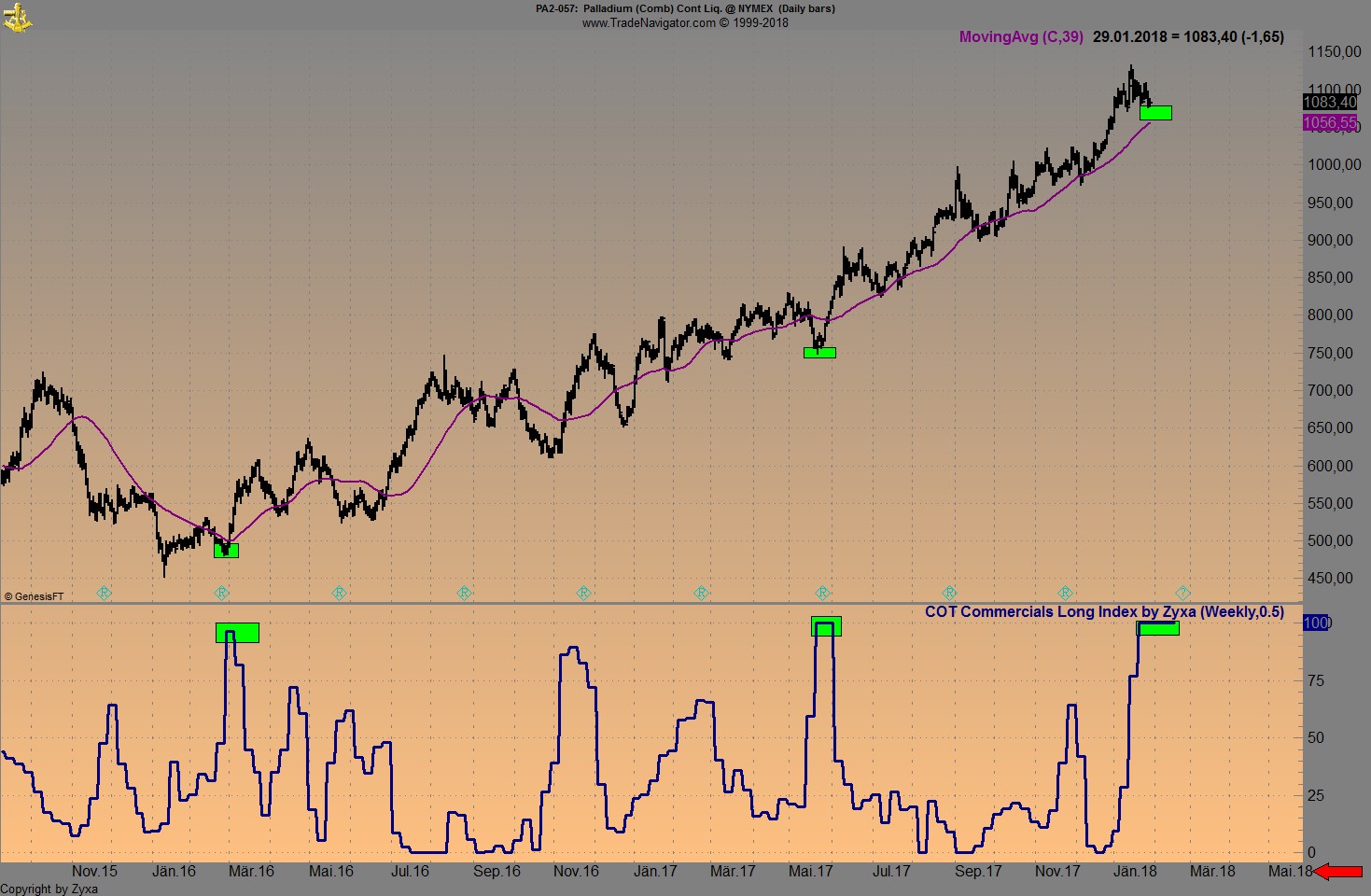Viewport: 1371px width, 896px height.
Task: Select the R diamond above Mai.16
Action: coord(338,593)
